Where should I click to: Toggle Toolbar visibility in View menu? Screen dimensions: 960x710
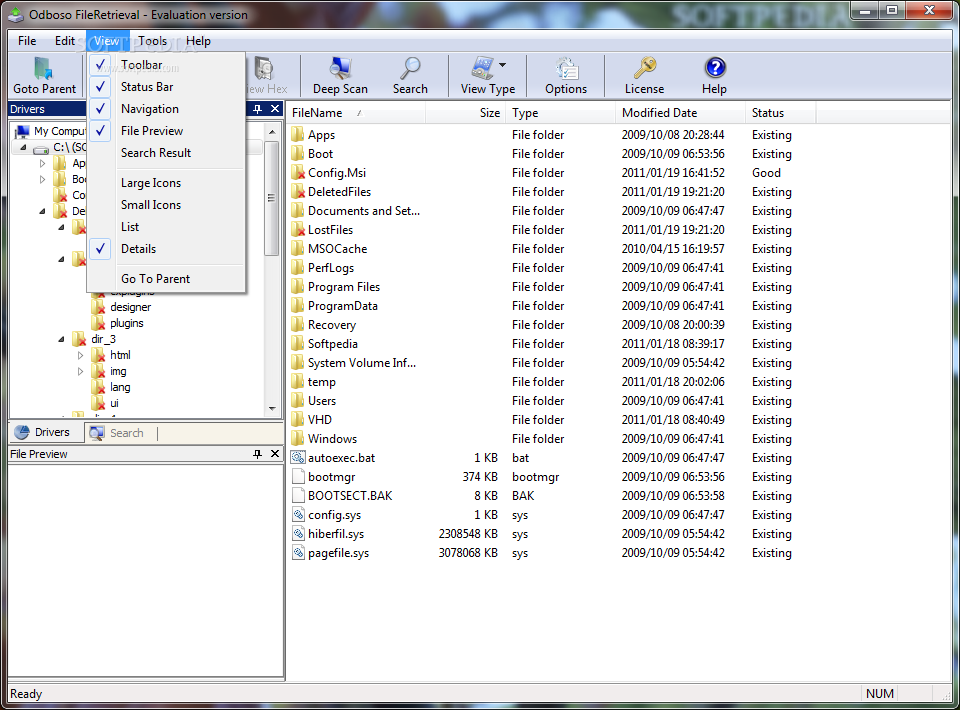pos(166,64)
